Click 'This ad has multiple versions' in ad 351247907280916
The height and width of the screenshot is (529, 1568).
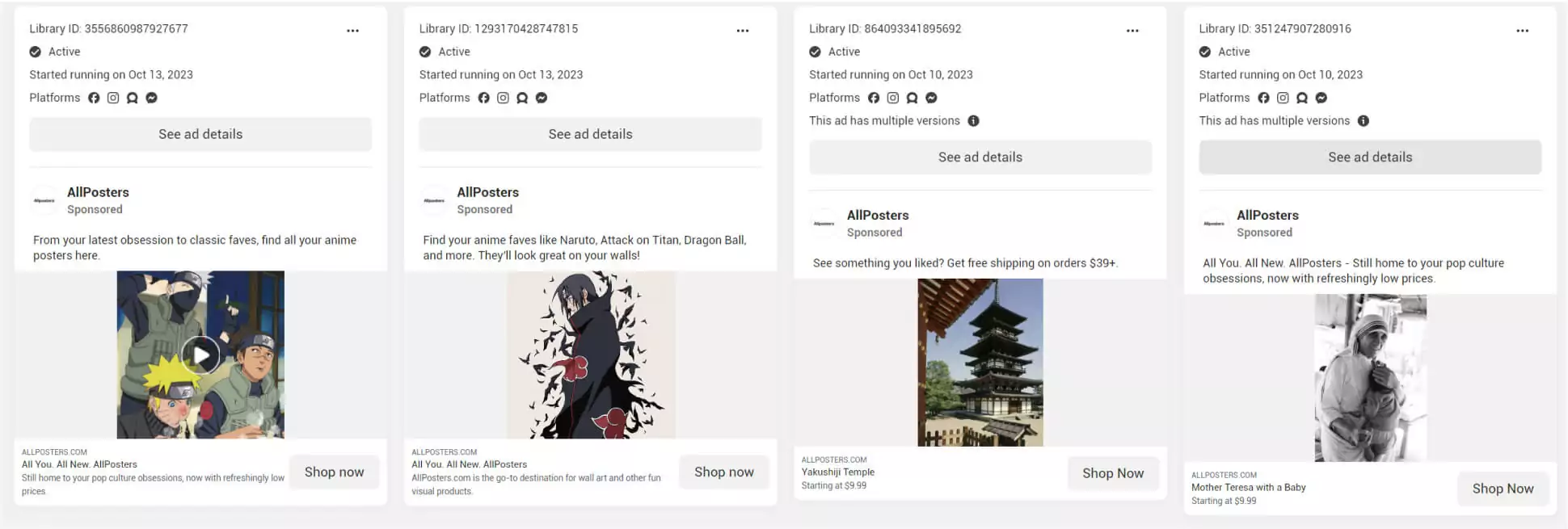(x=1275, y=121)
